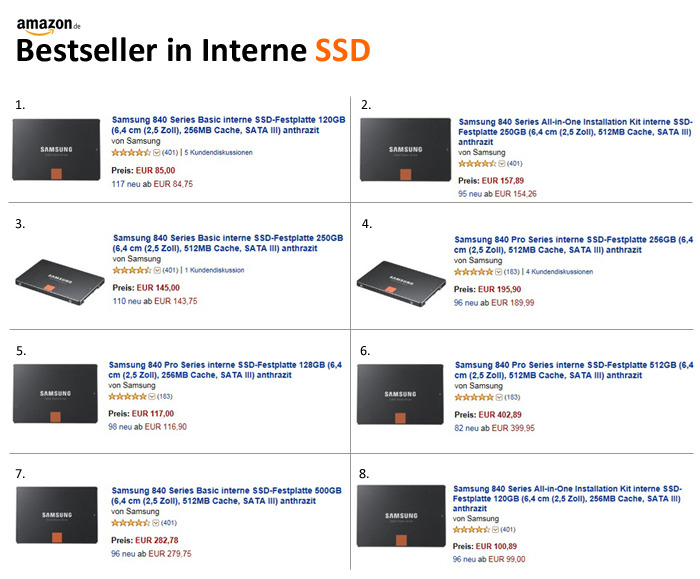Open Samsung 840 Basic 500GB product title

[226, 496]
